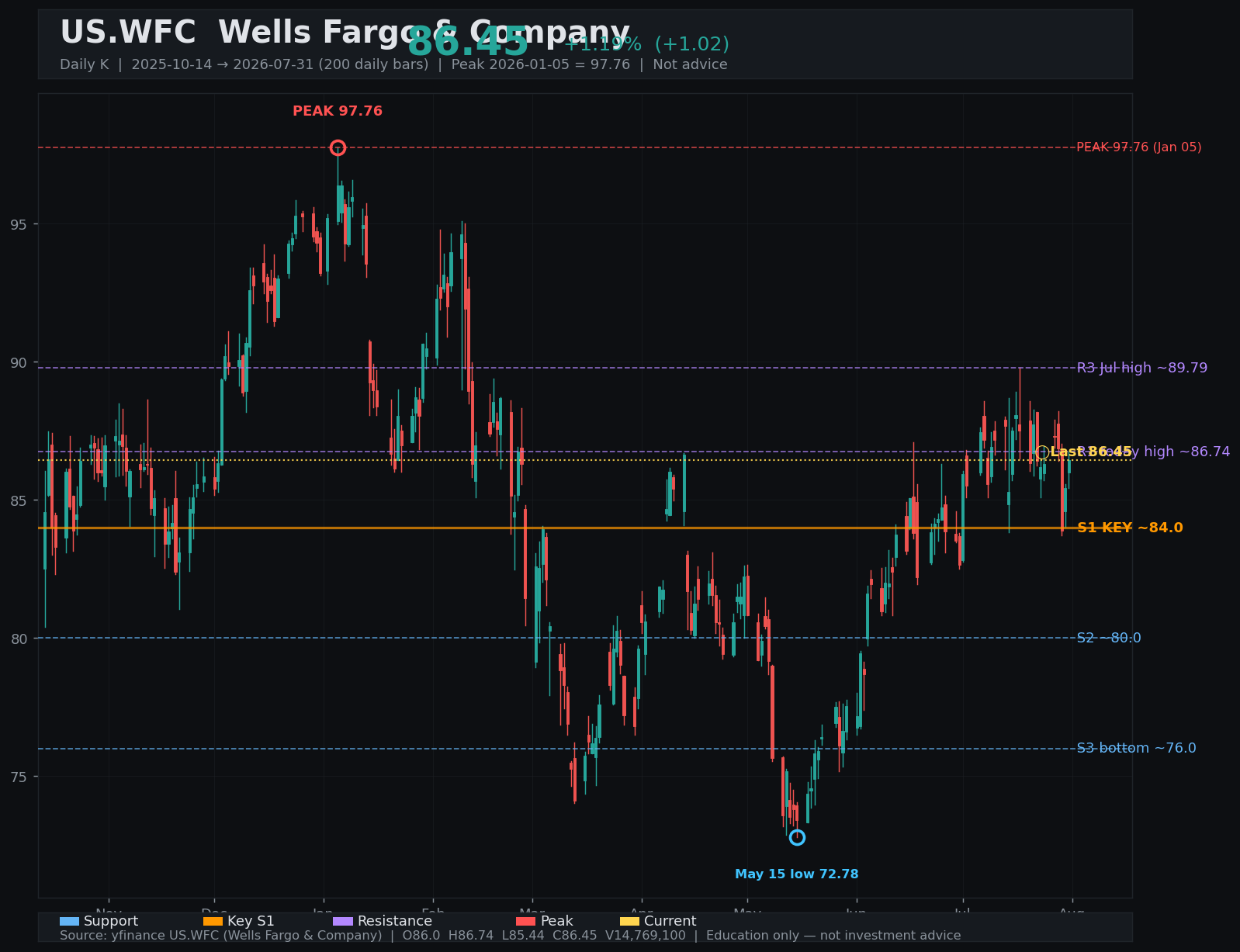The height and width of the screenshot is (952, 1240).
Task: Click the blue Support legend swatch
Action: [x=69, y=921]
